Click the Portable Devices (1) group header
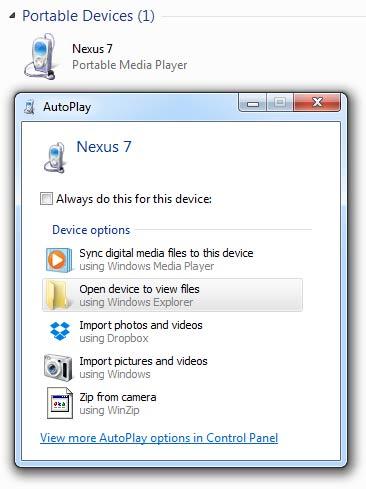Image resolution: width=366 pixels, height=489 pixels. tap(88, 16)
